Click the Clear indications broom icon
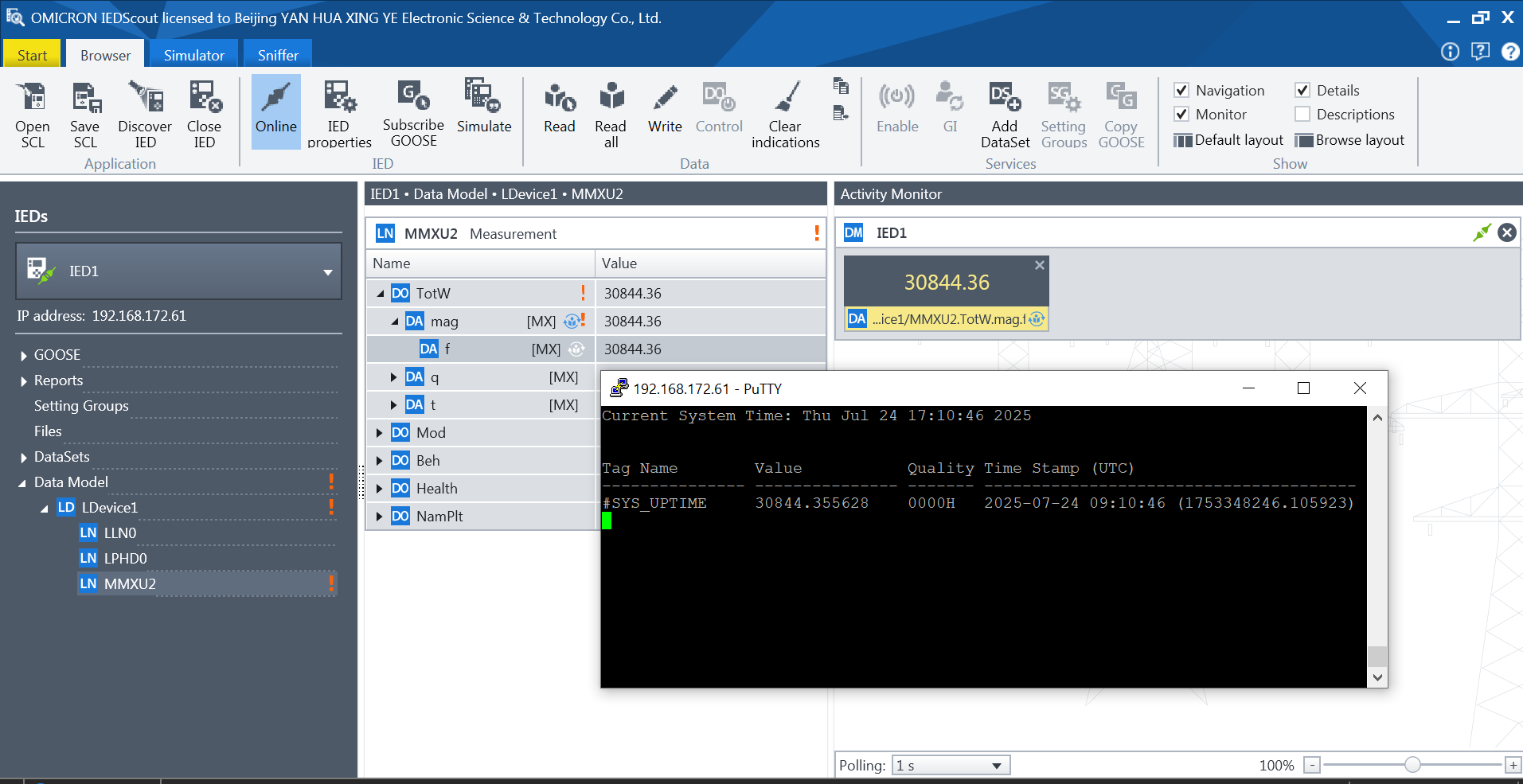The image size is (1523, 784). click(786, 98)
